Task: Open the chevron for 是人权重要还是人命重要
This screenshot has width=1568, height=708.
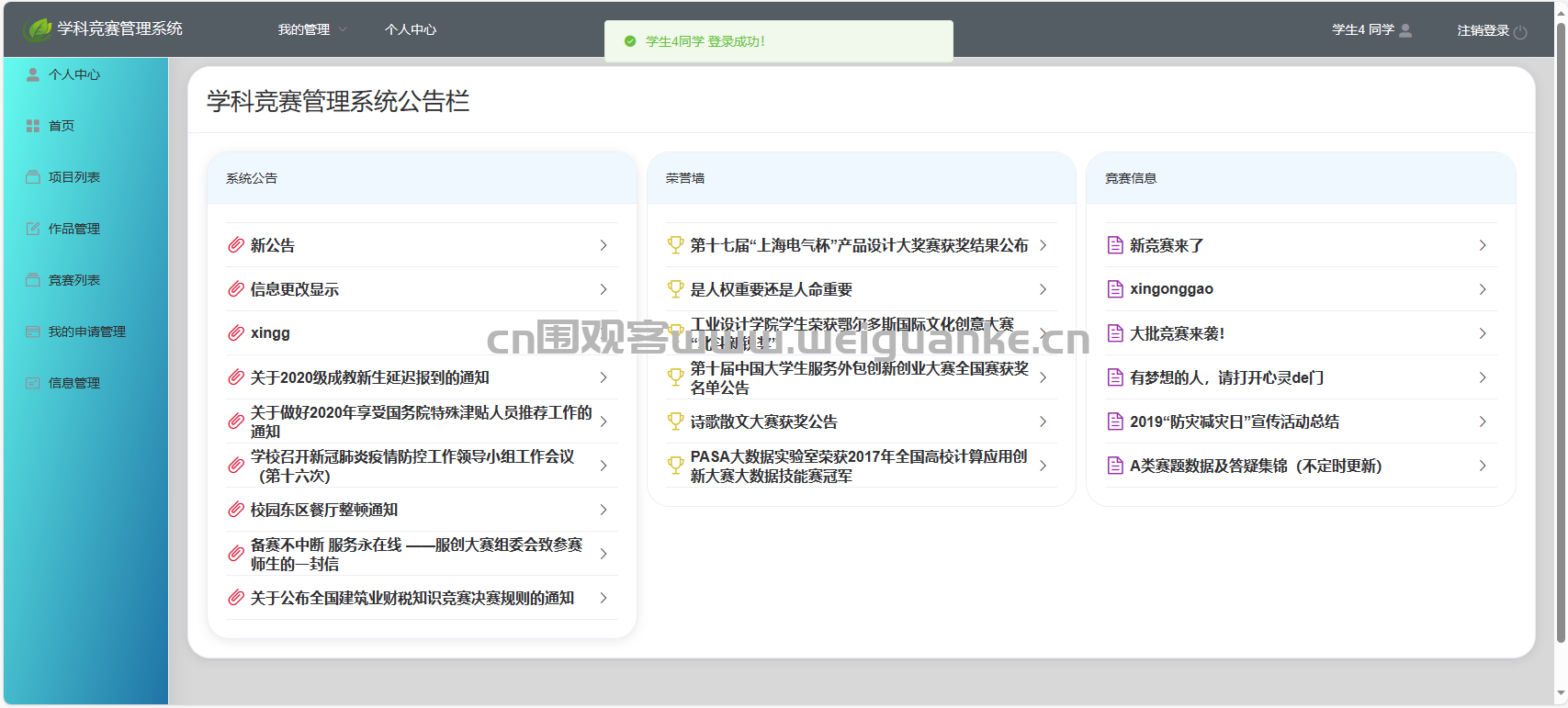Action: point(1043,289)
